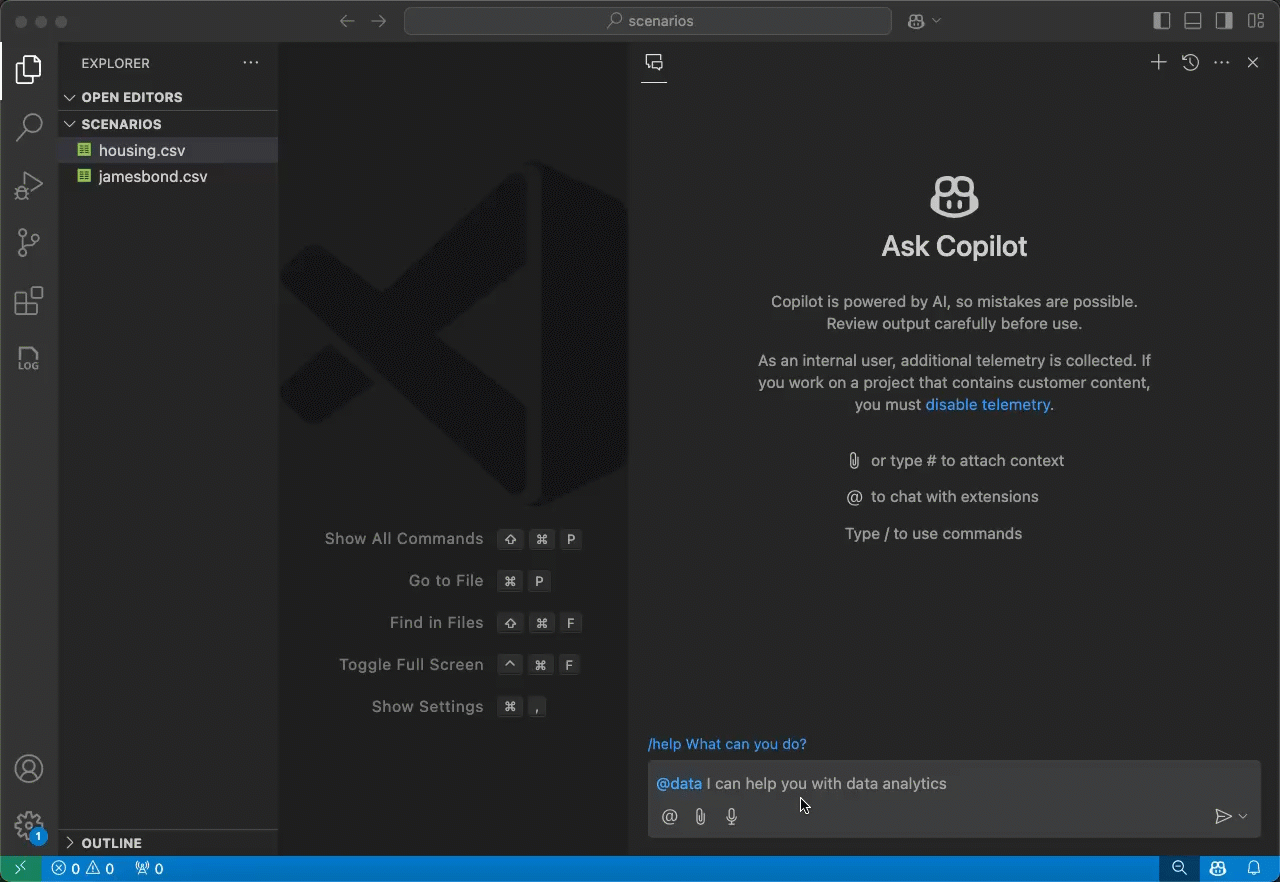The image size is (1280, 882).
Task: Click the @ chat participants icon
Action: 670,817
